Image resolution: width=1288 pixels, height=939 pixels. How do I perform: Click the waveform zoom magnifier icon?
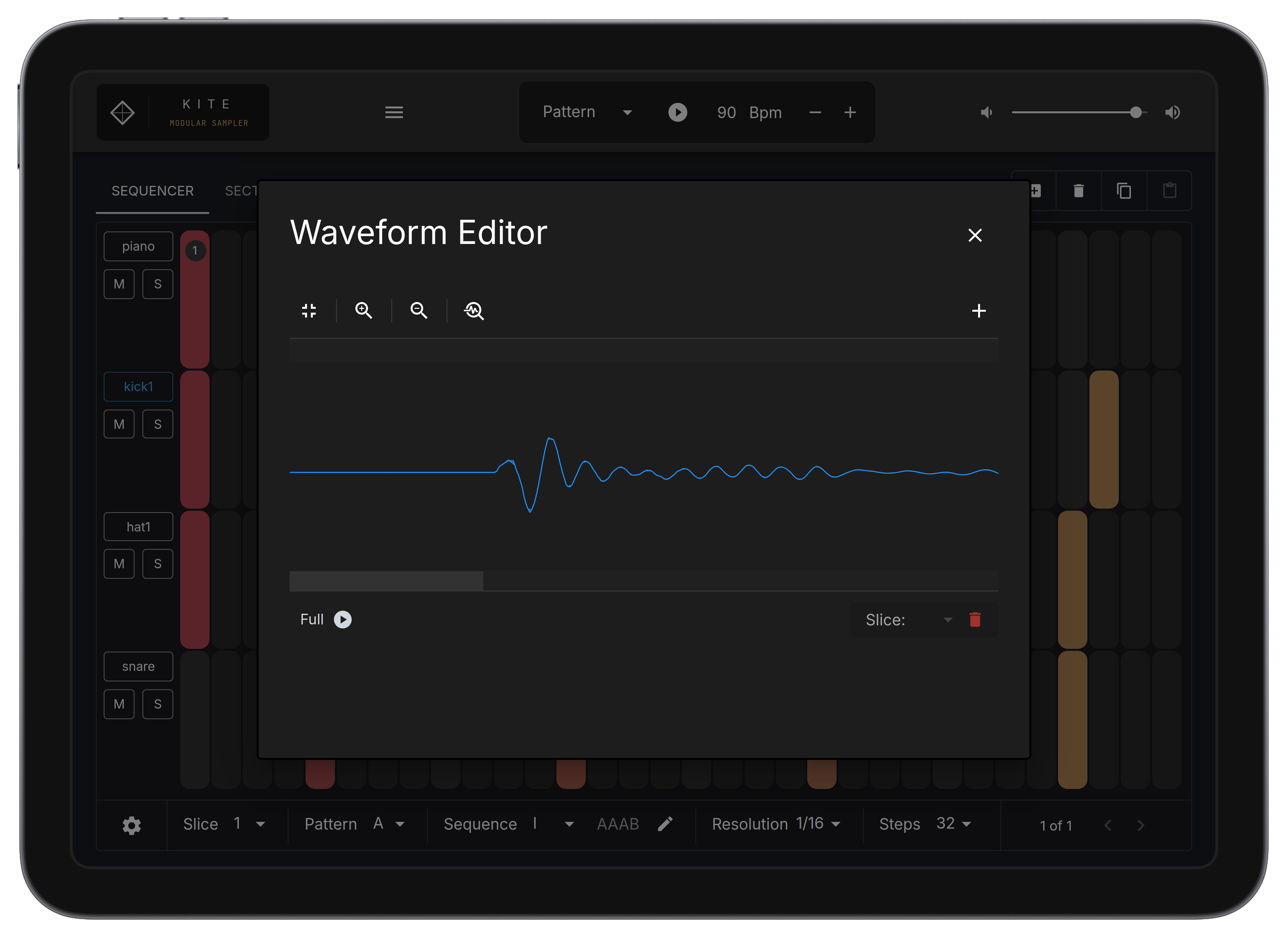(474, 310)
